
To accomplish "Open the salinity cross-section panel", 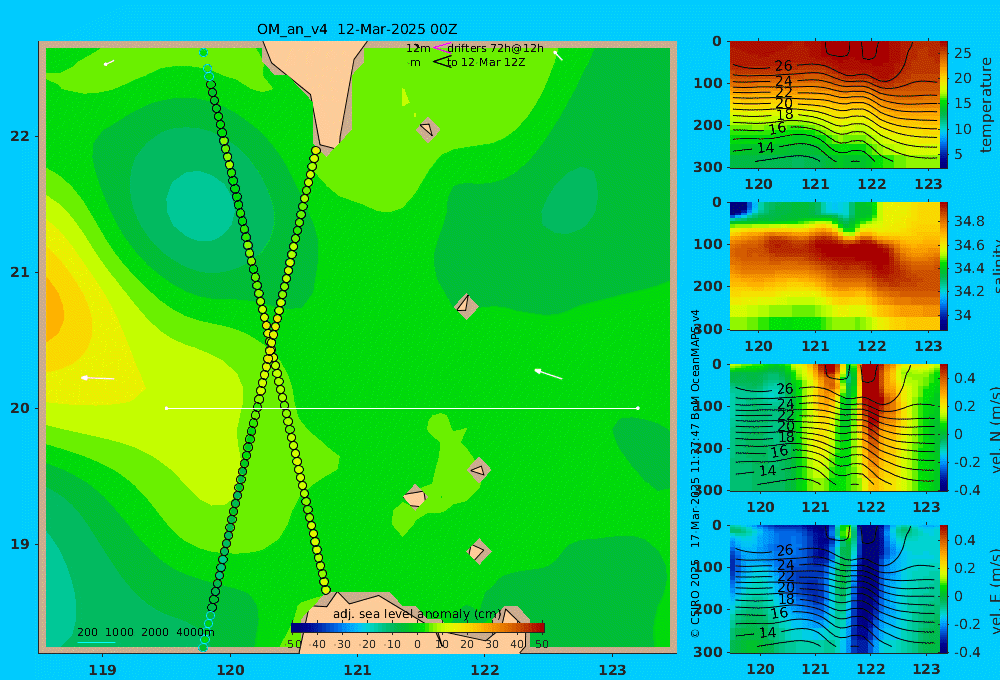I will point(834,266).
